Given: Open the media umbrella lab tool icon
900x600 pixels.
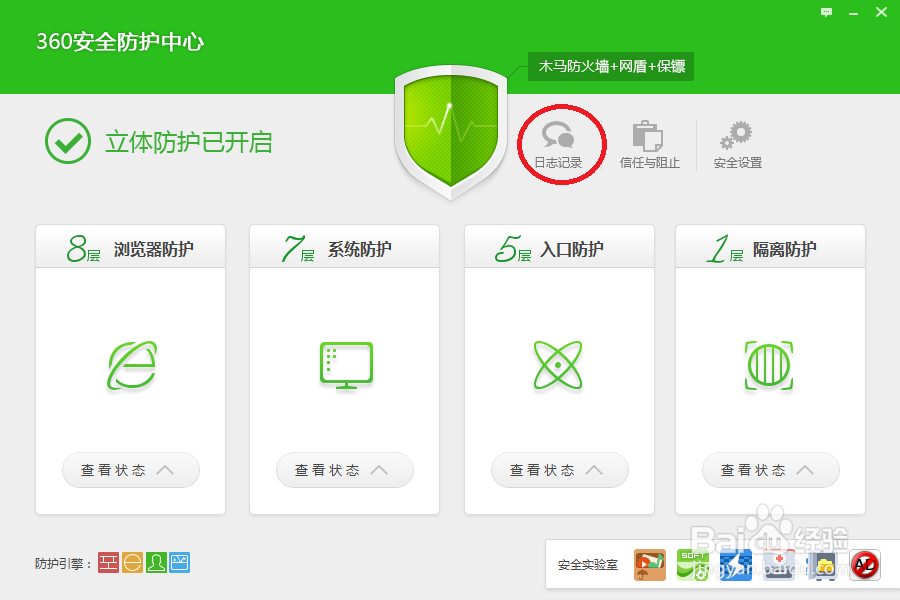Looking at the screenshot, I should click(x=650, y=565).
